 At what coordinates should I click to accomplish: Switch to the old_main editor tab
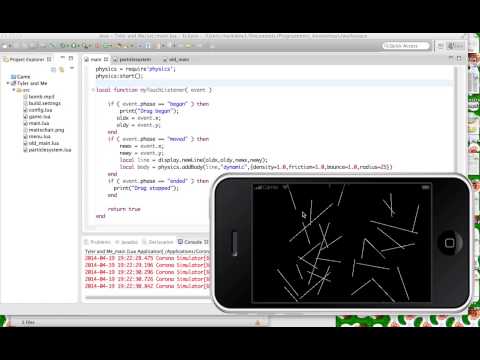pos(176,59)
